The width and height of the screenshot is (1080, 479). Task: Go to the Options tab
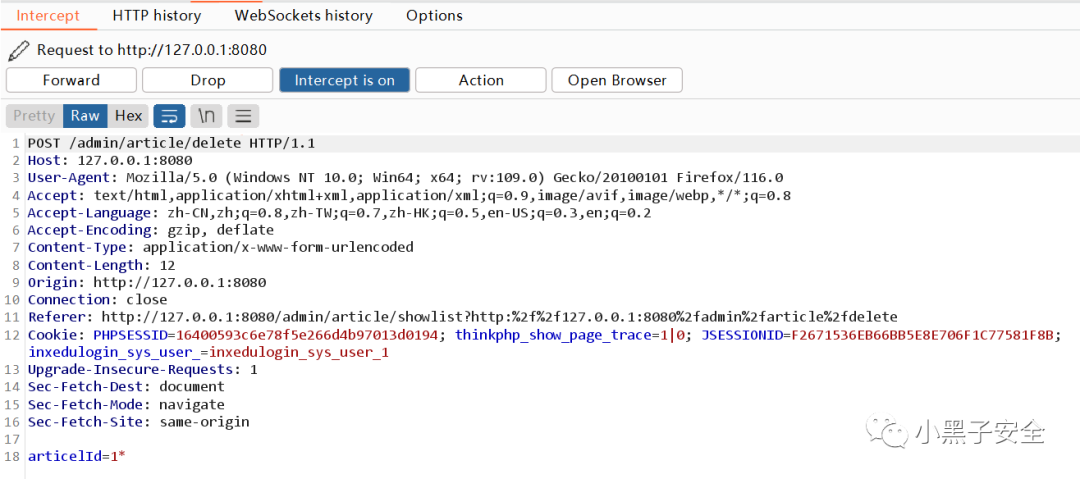[434, 15]
